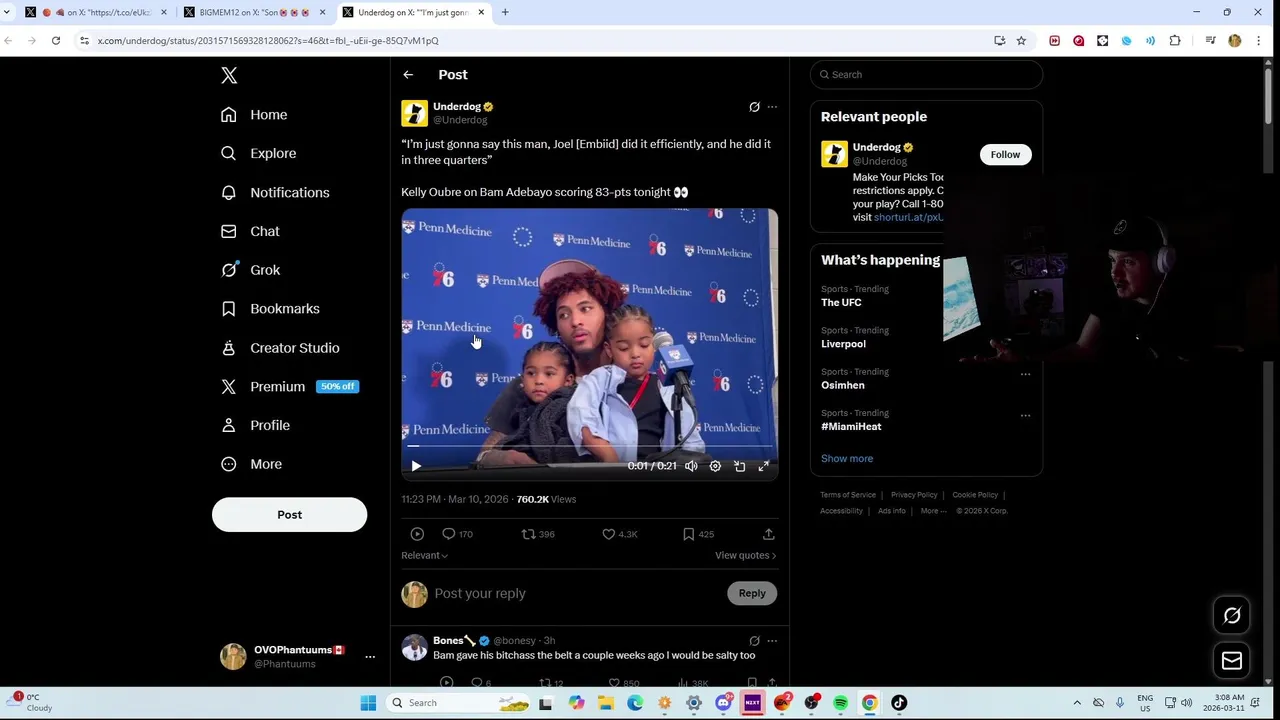Click the sidebar Post button
Viewport: 1280px width, 720px height.
289,514
